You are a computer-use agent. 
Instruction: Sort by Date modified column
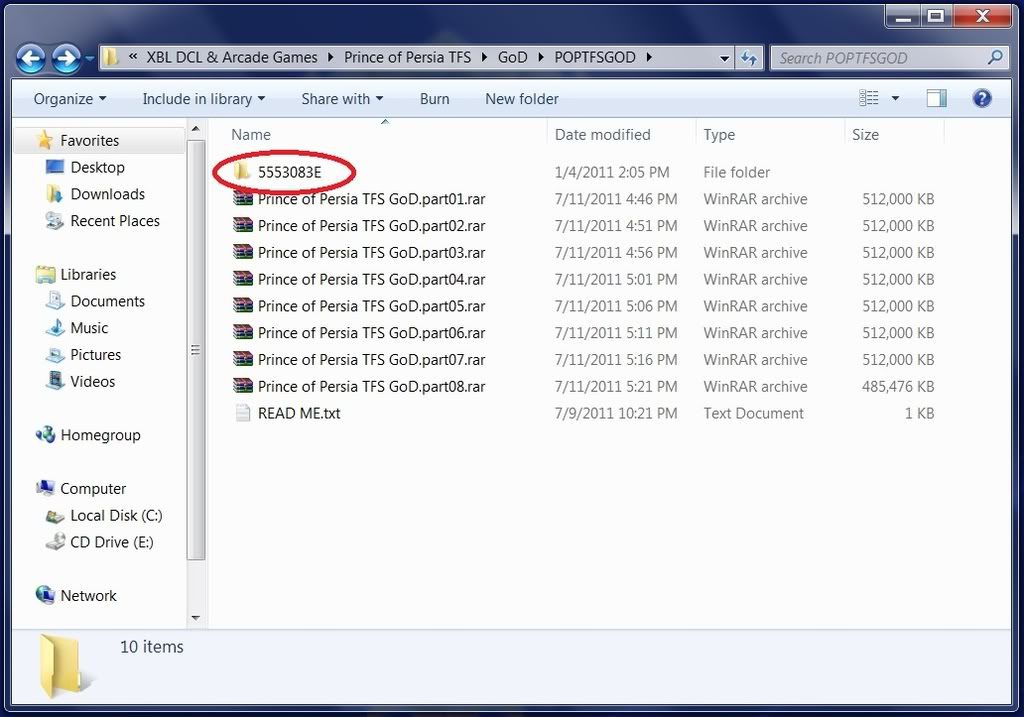[x=602, y=135]
